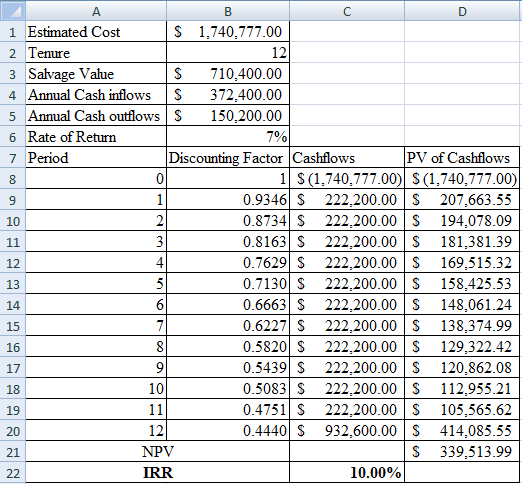
Task: Select row 22 header
Action: pos(13,473)
